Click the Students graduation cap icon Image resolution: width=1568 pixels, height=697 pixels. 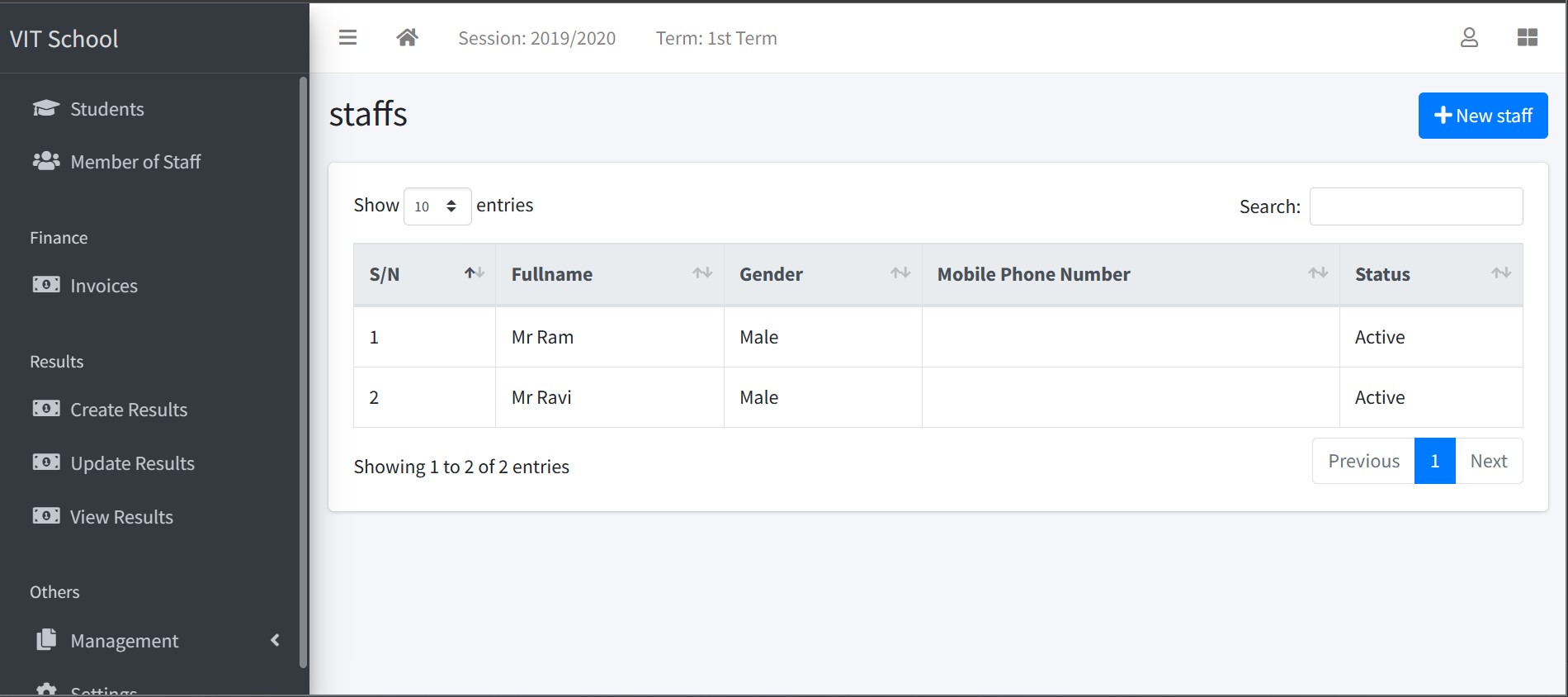click(x=46, y=108)
